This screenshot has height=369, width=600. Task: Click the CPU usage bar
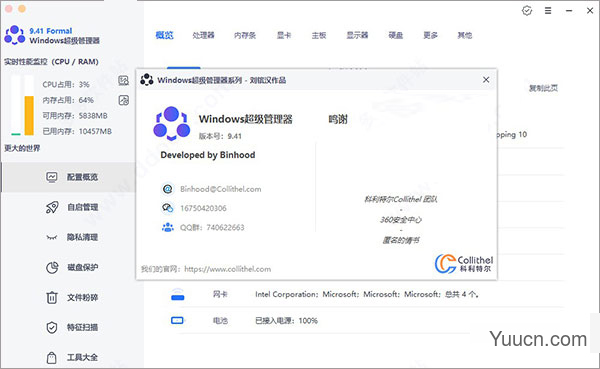(x=16, y=105)
